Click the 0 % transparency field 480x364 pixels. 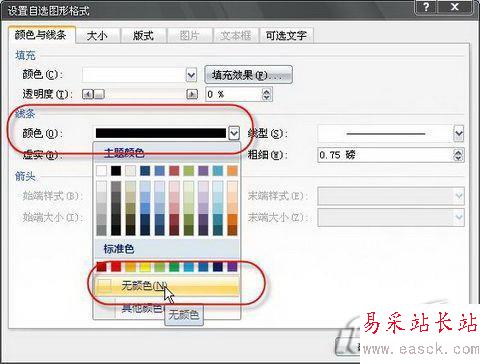click(x=234, y=94)
